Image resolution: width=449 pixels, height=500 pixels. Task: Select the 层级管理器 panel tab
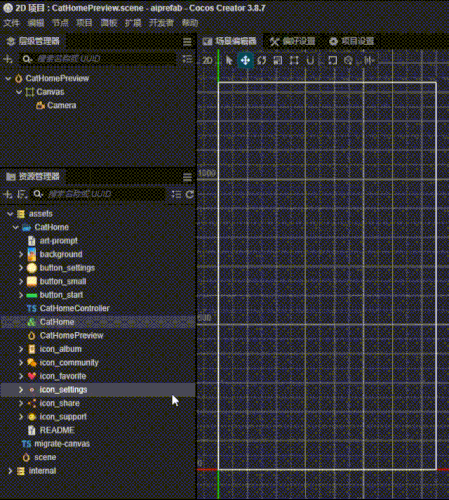[33, 41]
